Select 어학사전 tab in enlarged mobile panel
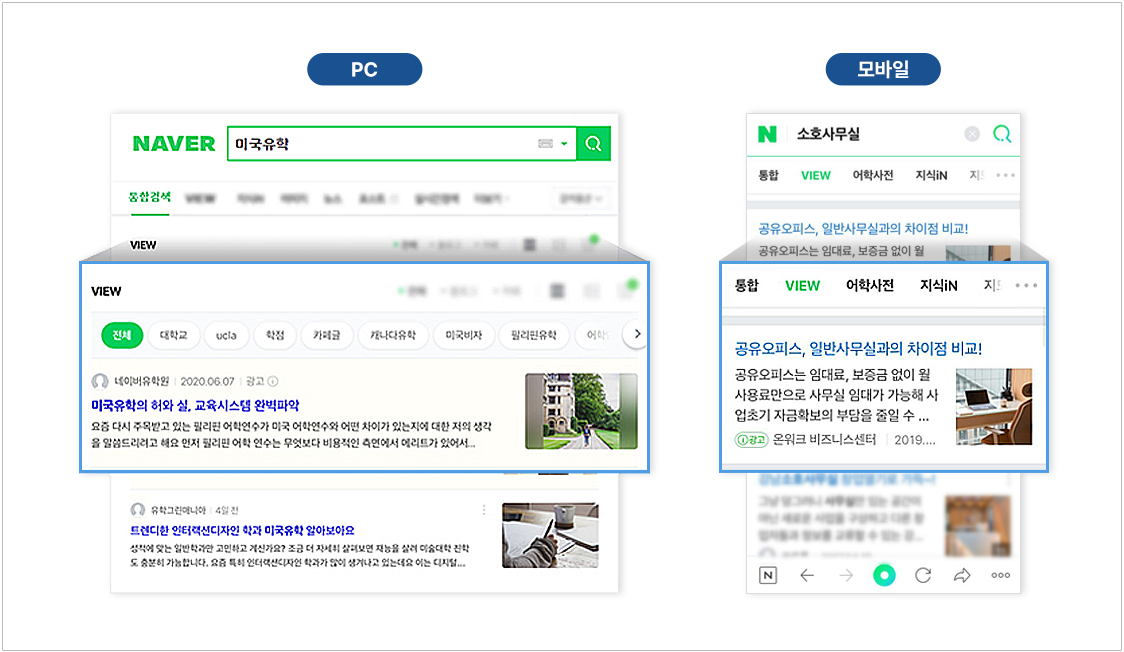The width and height of the screenshot is (1124, 652). click(870, 285)
